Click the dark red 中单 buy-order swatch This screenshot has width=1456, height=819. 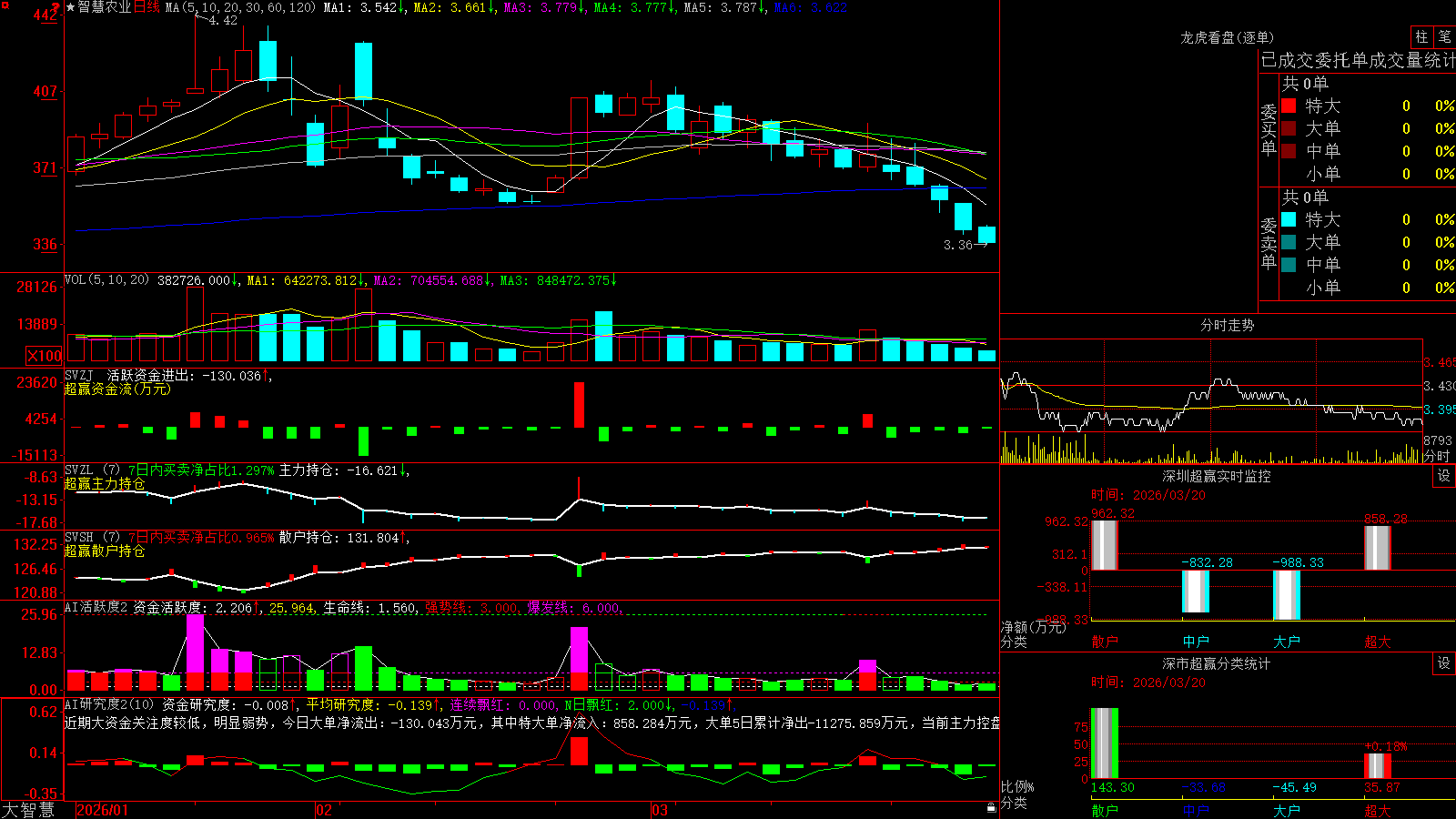point(1289,151)
